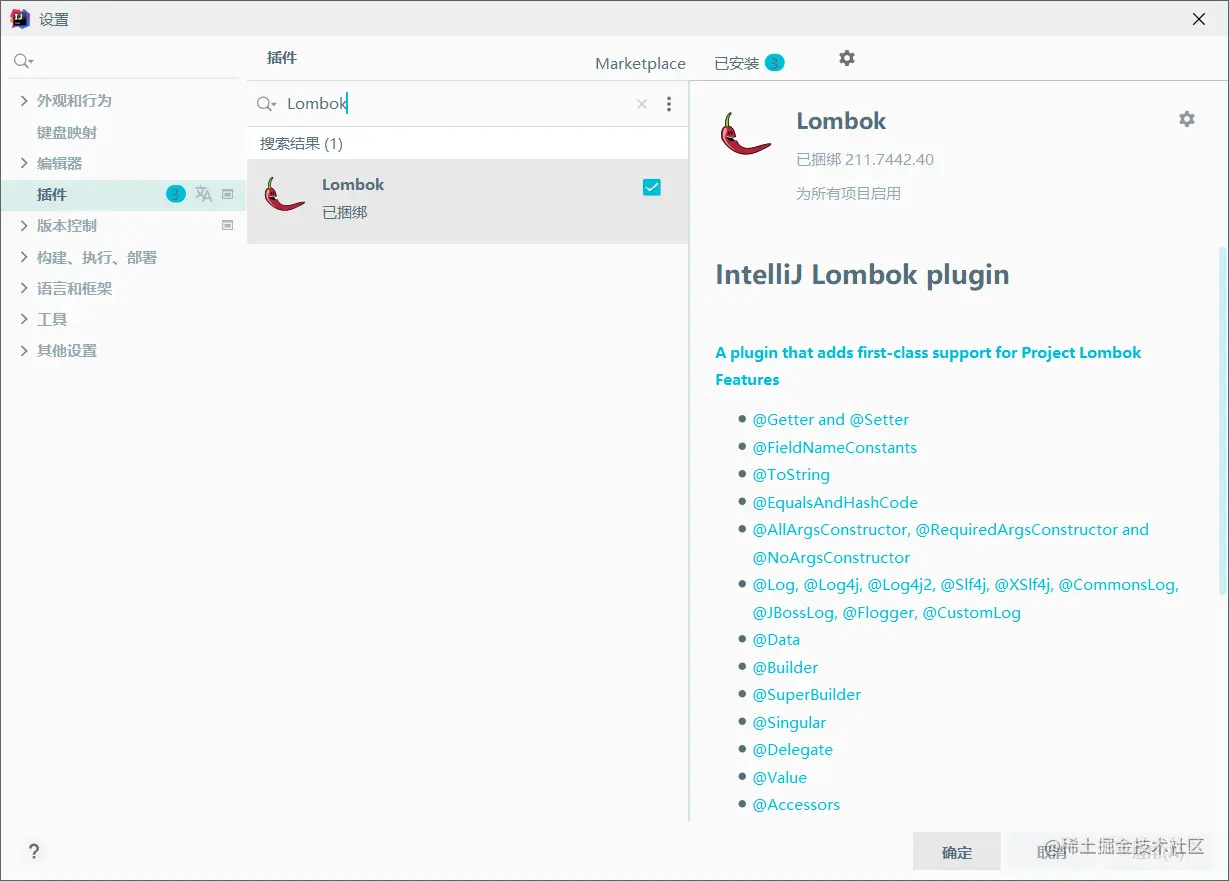Click the settings search magnifier icon

coord(23,61)
